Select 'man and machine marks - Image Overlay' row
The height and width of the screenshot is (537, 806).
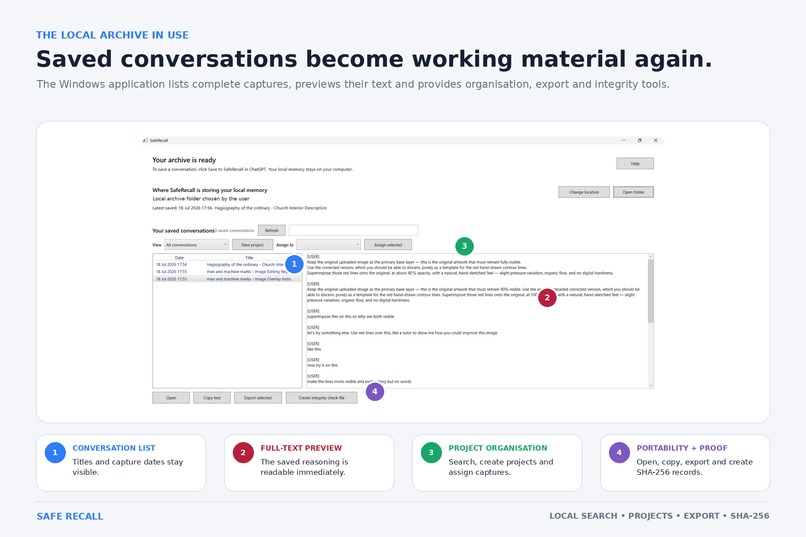227,279
